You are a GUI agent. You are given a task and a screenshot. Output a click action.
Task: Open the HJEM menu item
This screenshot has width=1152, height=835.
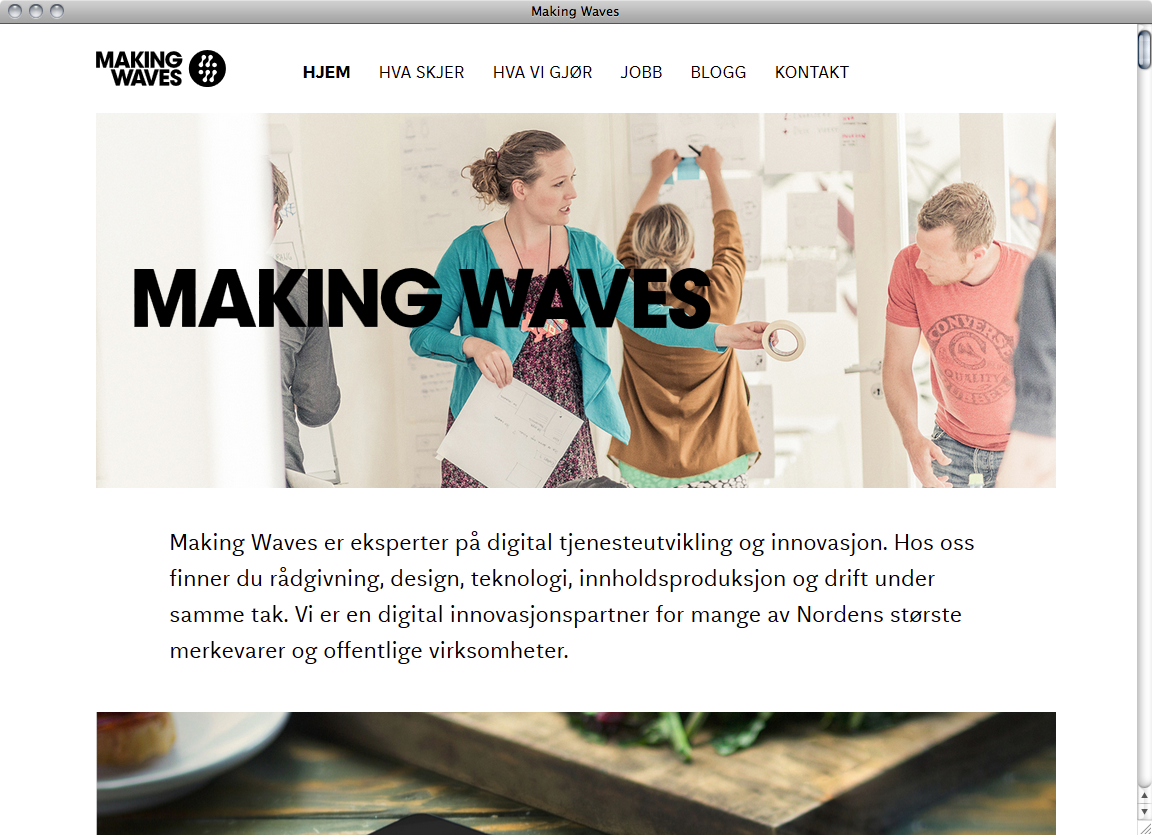pyautogui.click(x=326, y=72)
